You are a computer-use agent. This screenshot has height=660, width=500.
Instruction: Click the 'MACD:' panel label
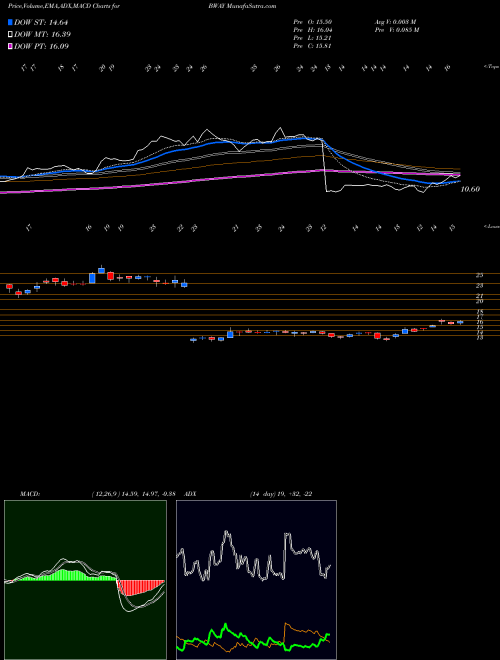[29, 494]
